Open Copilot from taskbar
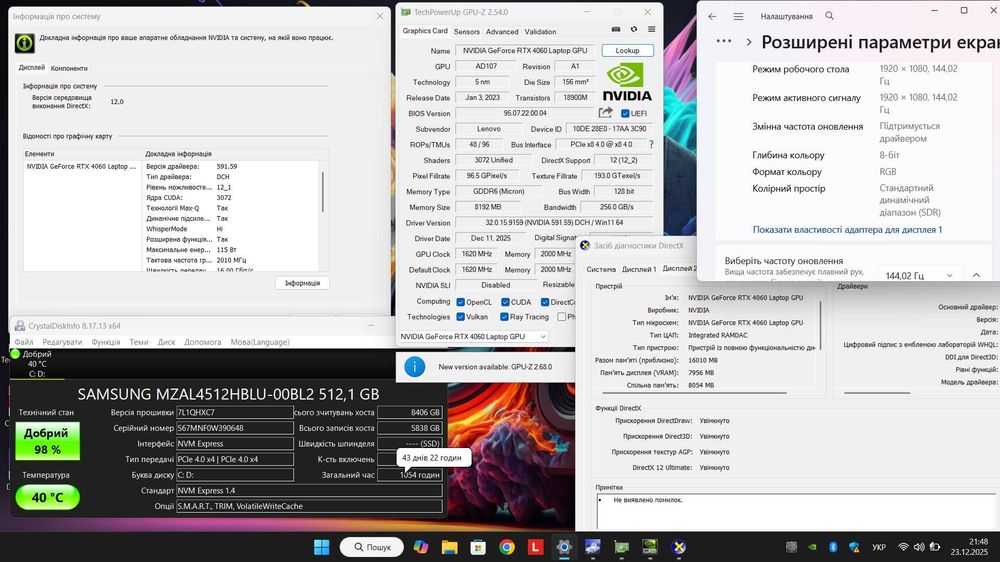 coord(421,547)
